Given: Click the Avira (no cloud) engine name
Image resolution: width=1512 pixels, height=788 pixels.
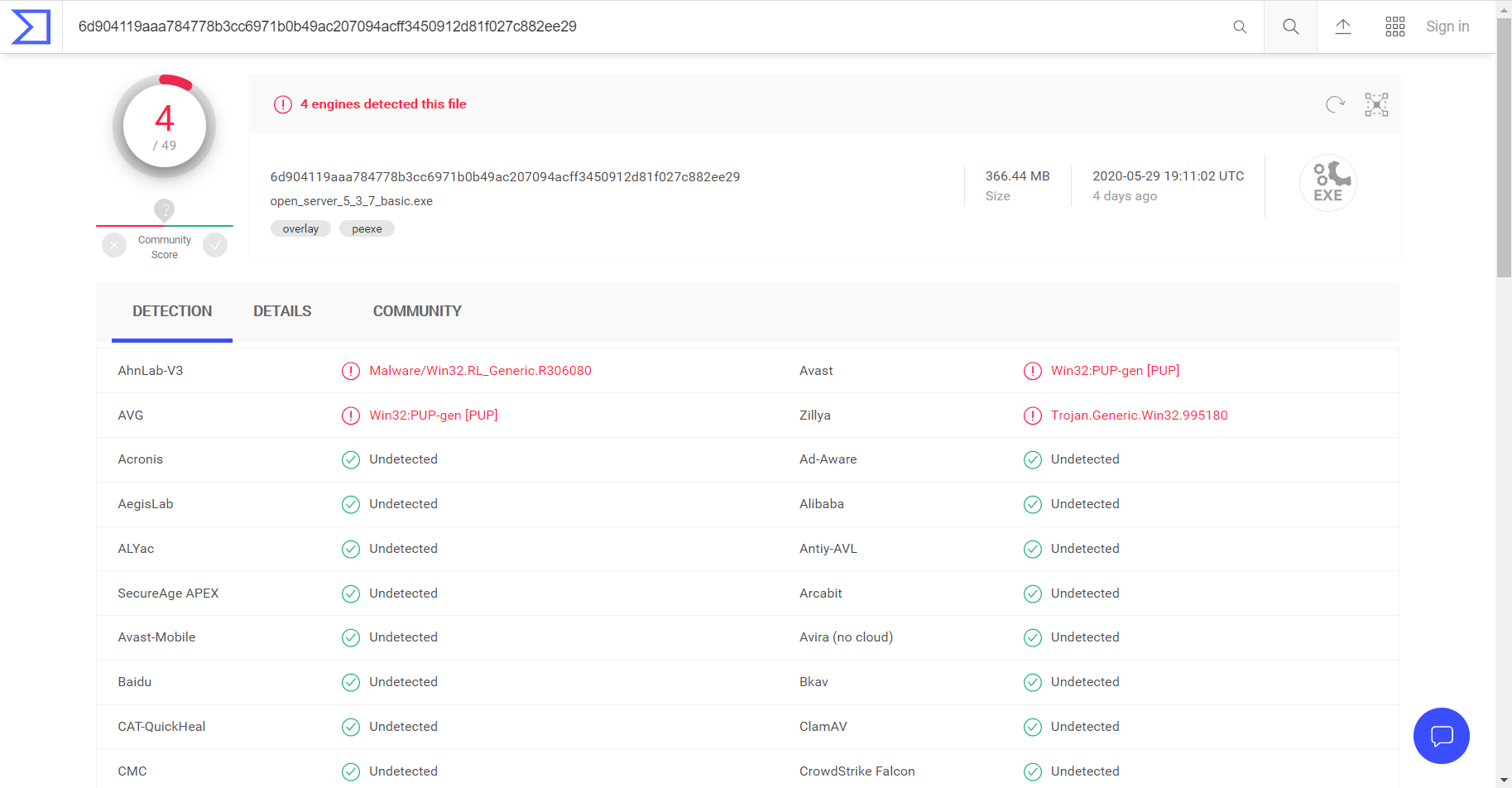Looking at the screenshot, I should tap(846, 637).
